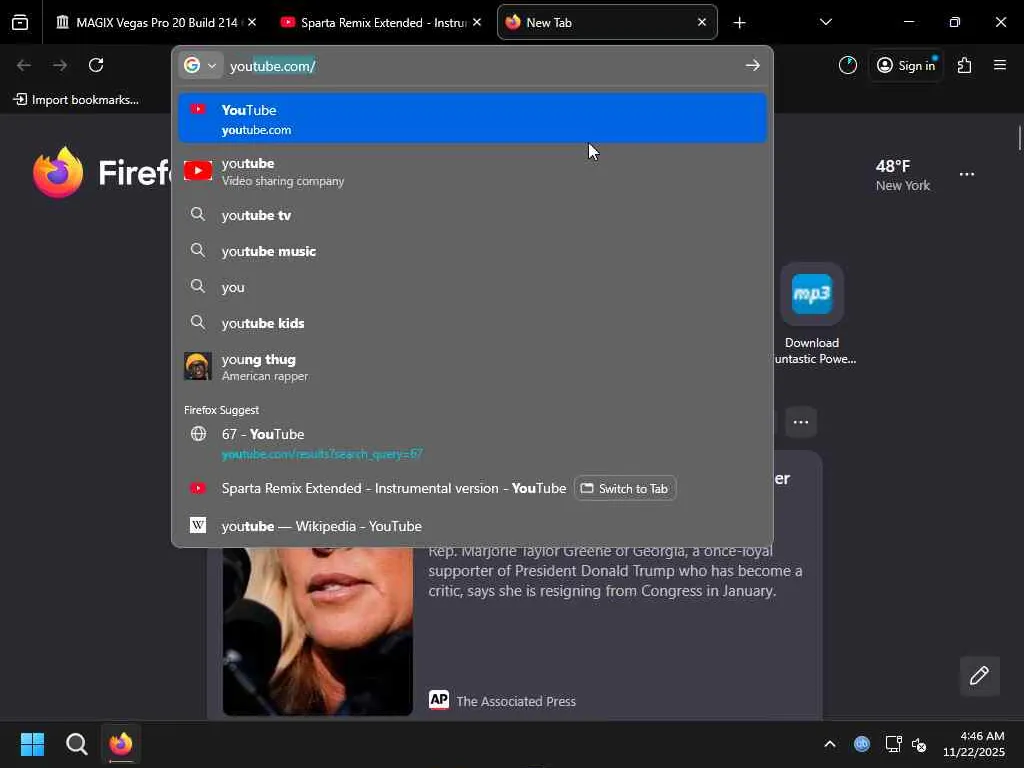This screenshot has width=1024, height=768.
Task: Go back with the back arrow
Action: pyautogui.click(x=24, y=65)
